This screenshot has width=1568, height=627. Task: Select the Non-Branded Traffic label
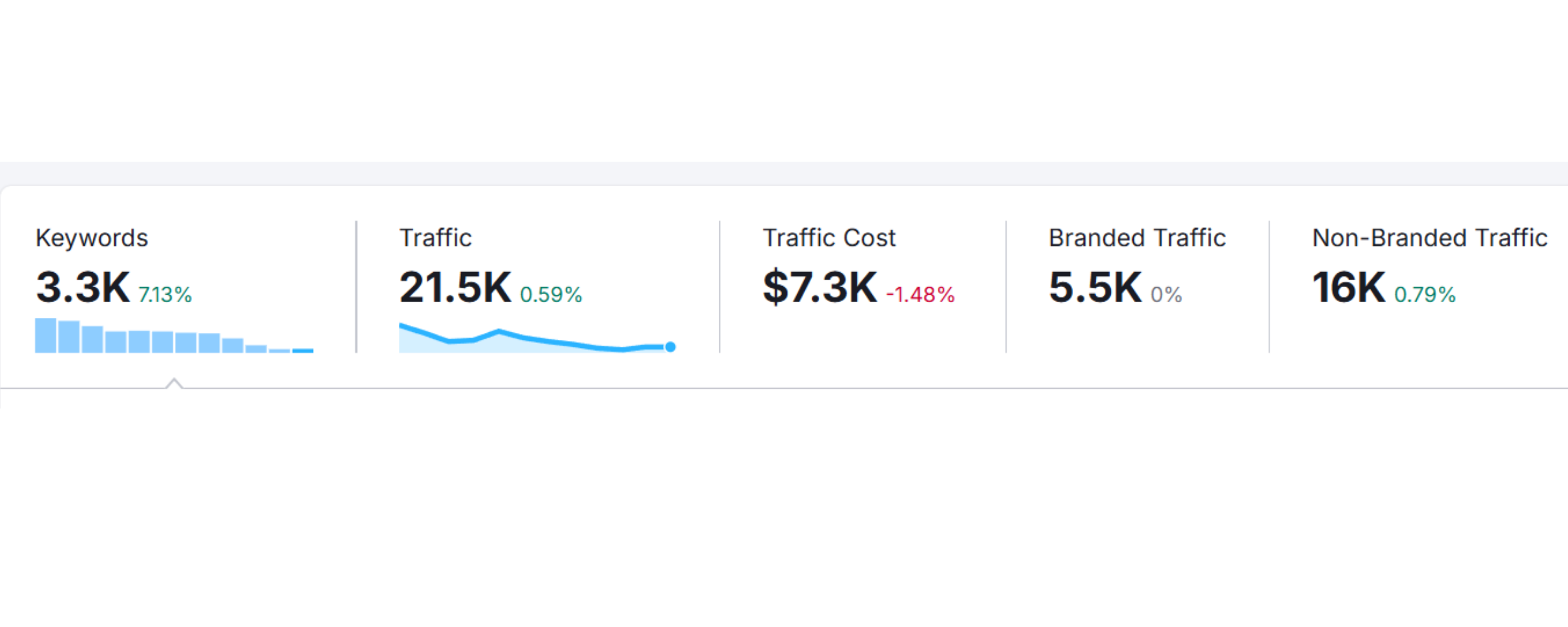point(1430,238)
